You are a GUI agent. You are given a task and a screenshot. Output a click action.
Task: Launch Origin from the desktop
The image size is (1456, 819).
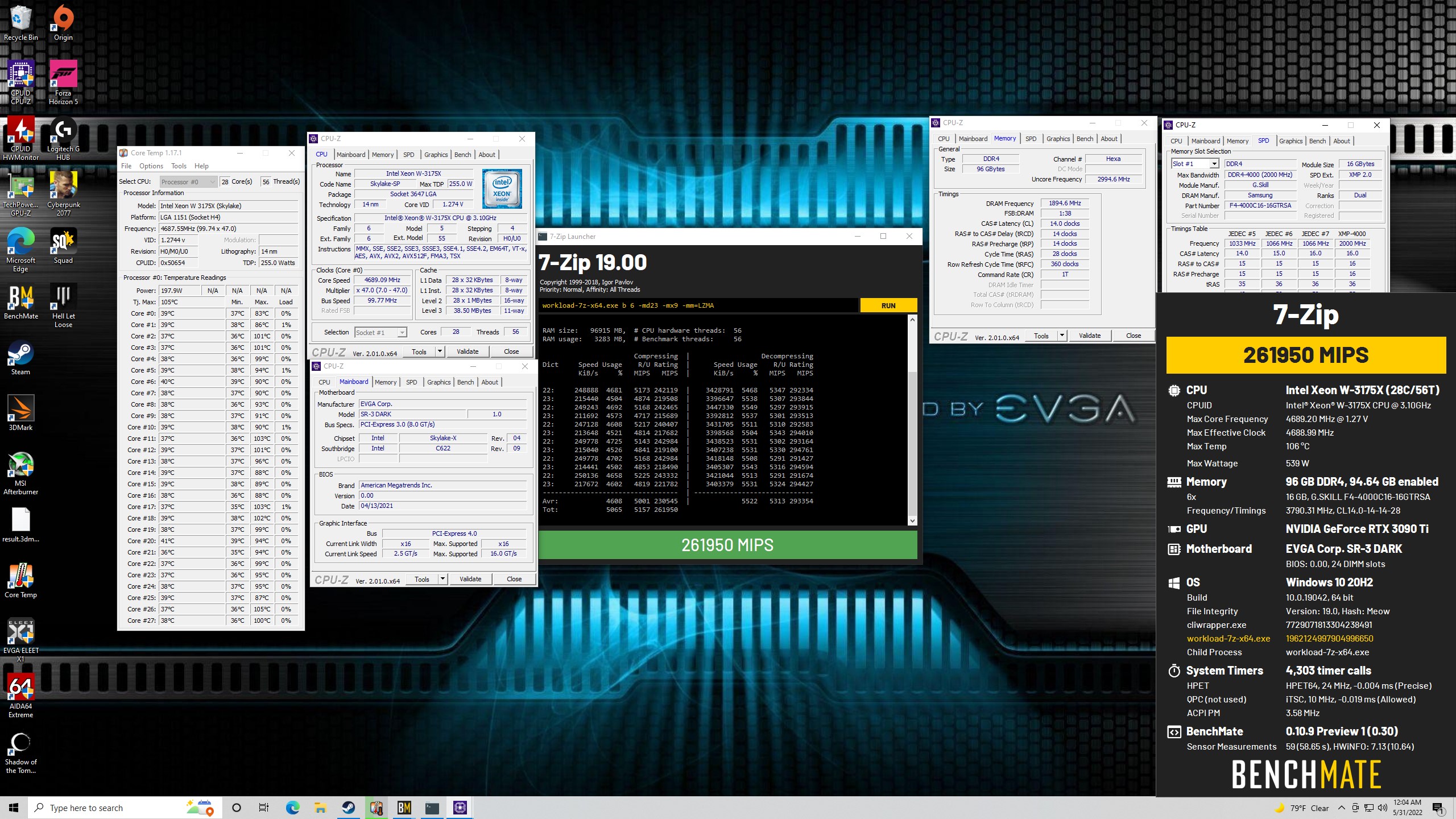63,23
